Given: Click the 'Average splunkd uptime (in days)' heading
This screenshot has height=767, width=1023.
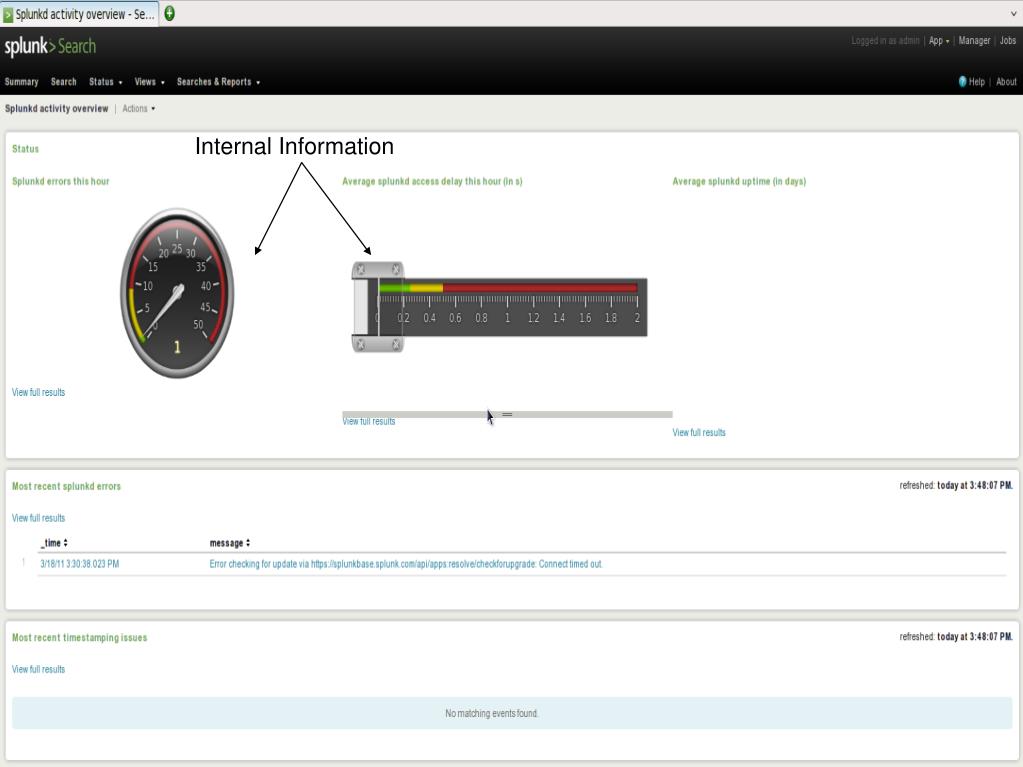Looking at the screenshot, I should coord(739,181).
